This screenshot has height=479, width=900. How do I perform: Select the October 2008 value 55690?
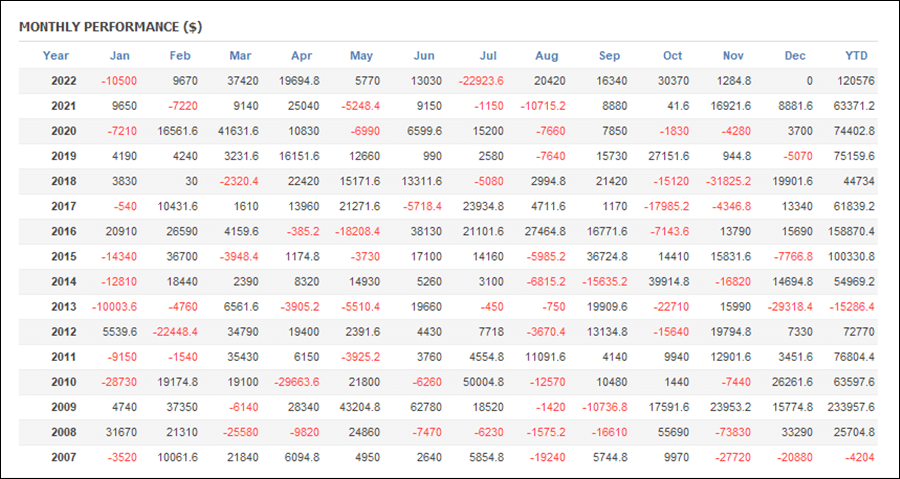675,432
